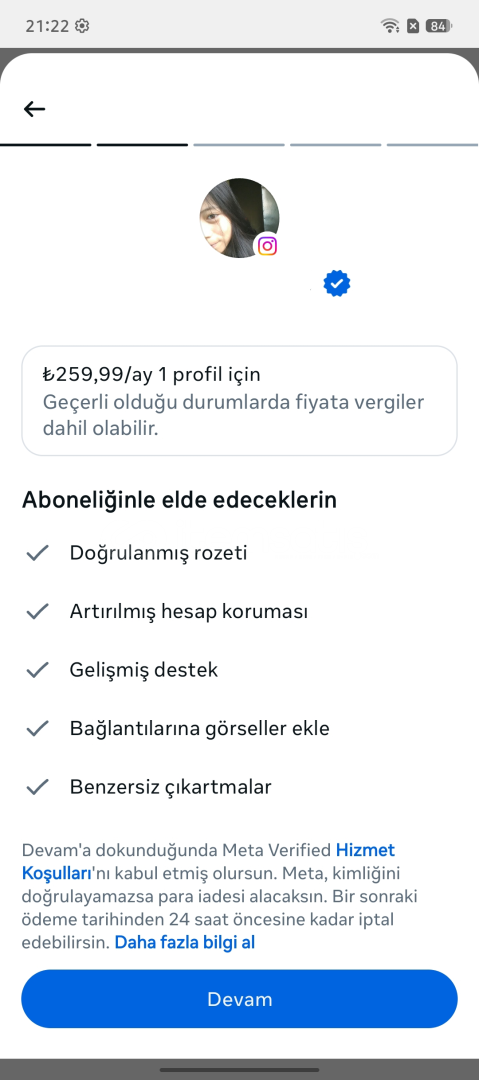The height and width of the screenshot is (1080, 479).
Task: Tap the first progress step segment
Action: tap(45, 145)
